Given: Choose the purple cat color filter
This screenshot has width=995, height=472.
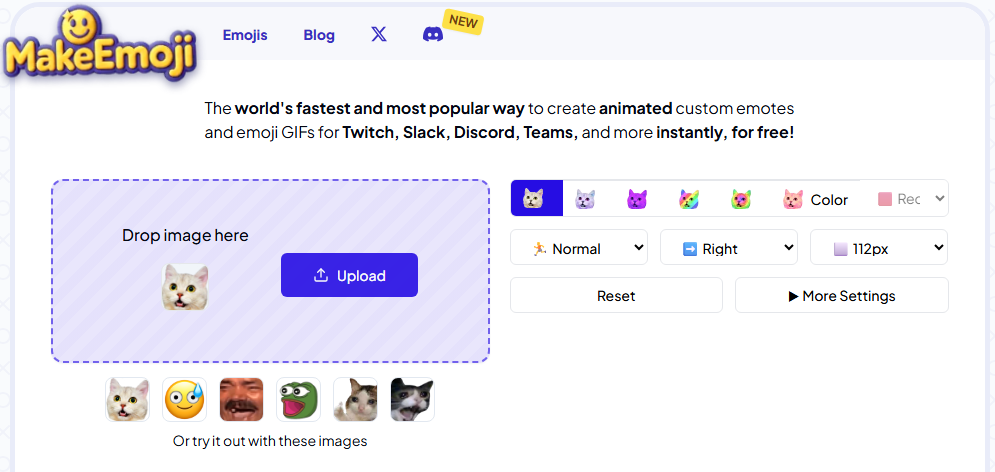Looking at the screenshot, I should tap(637, 199).
